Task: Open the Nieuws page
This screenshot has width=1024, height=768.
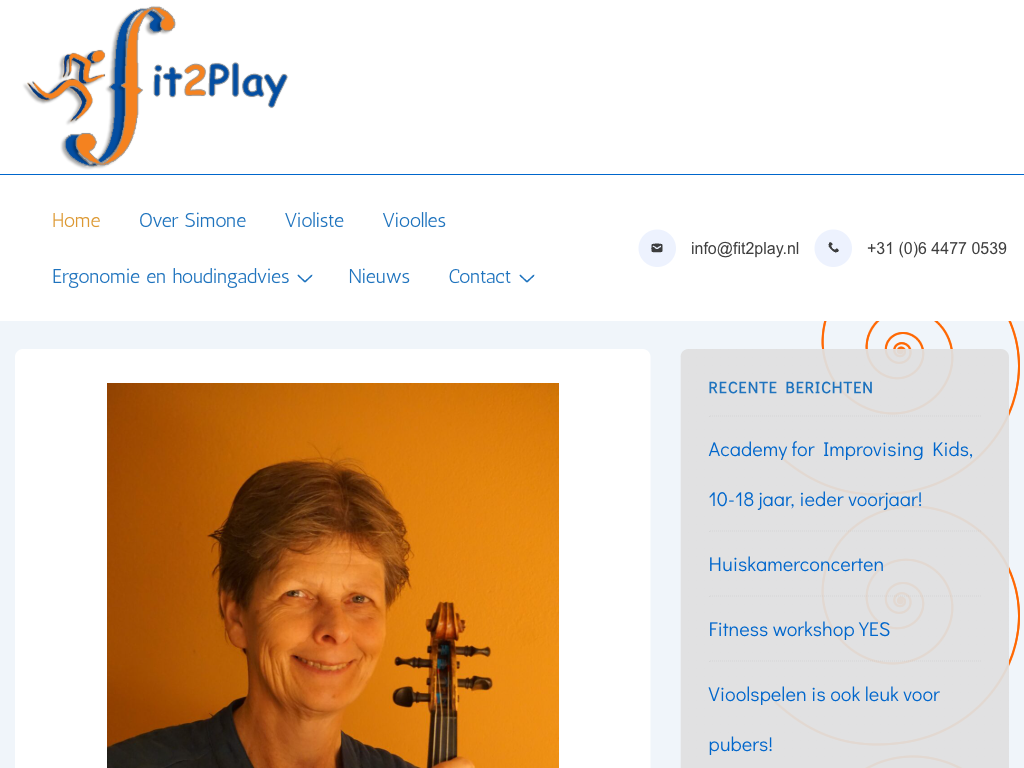Action: pos(379,277)
